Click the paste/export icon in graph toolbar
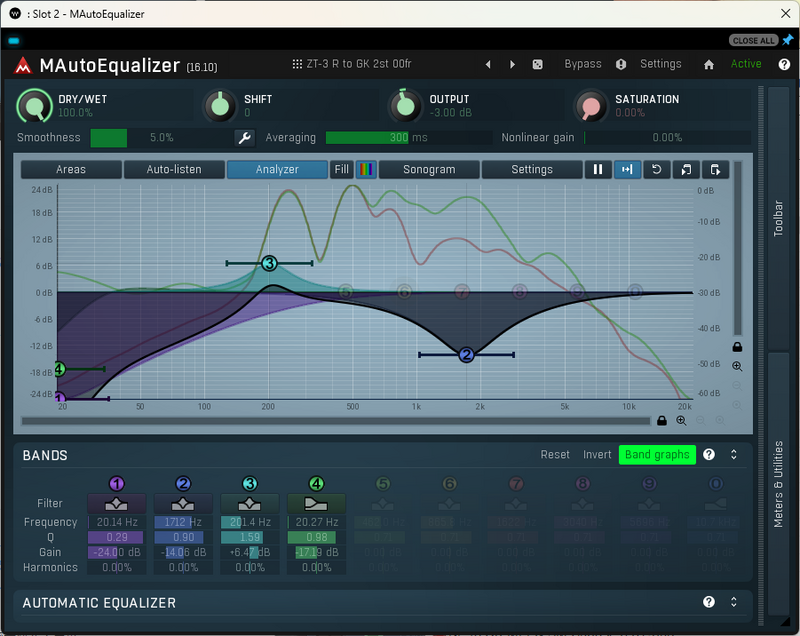The height and width of the screenshot is (636, 800). (715, 169)
